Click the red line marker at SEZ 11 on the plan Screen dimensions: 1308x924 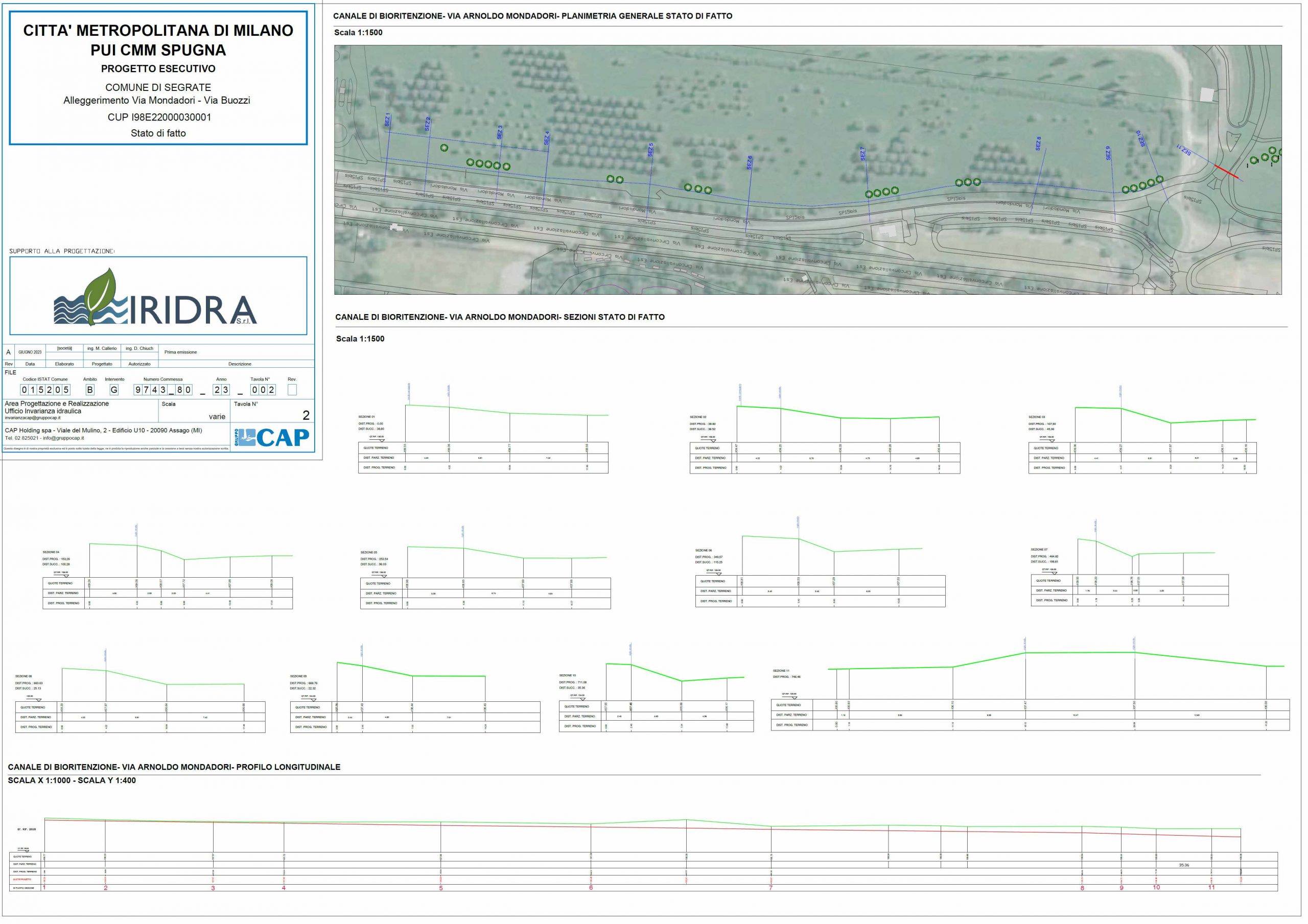pyautogui.click(x=1228, y=172)
